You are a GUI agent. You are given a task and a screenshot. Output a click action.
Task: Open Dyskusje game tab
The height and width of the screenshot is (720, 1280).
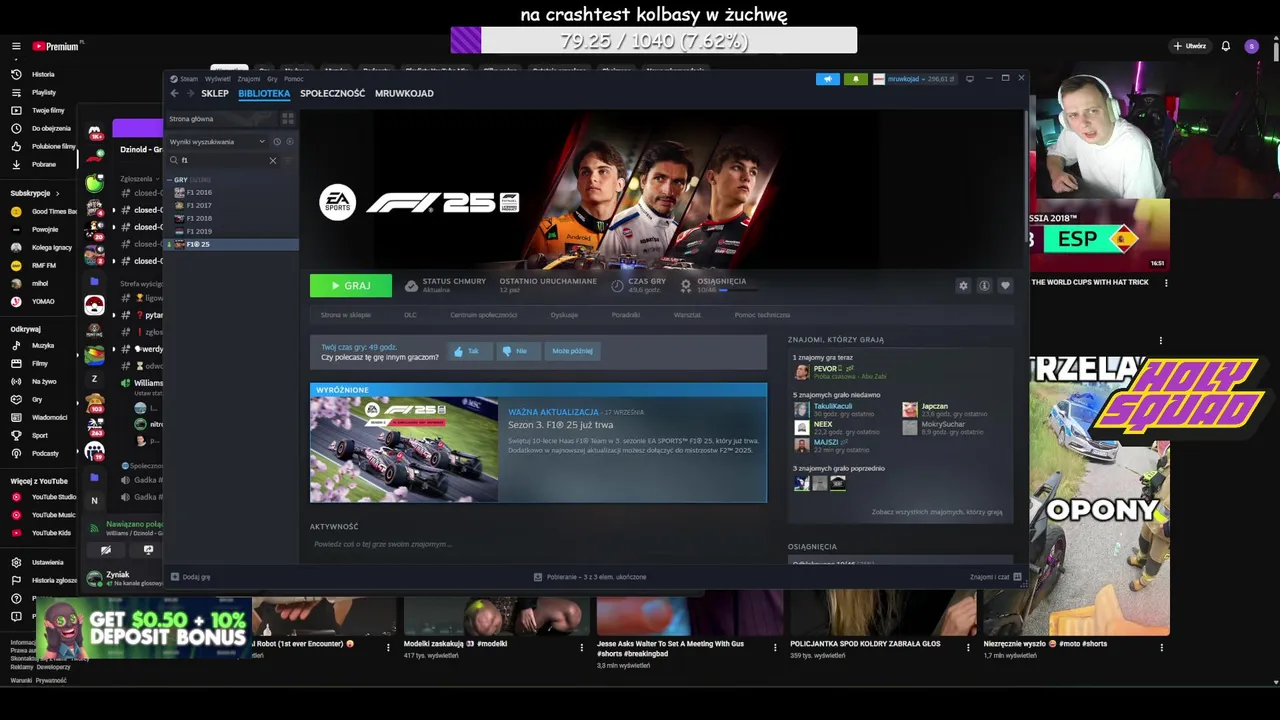(564, 315)
